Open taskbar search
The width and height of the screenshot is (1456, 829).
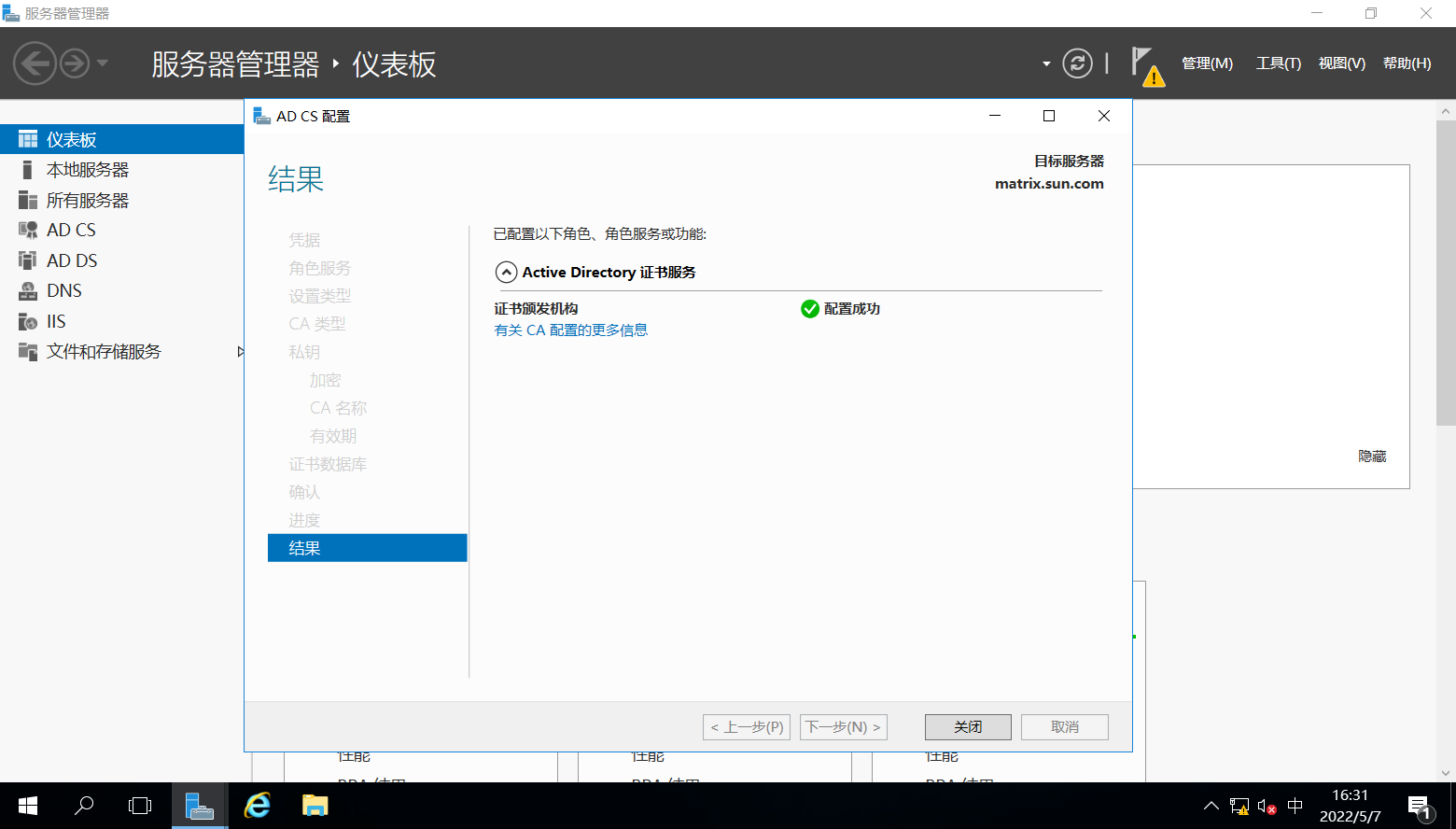coord(84,806)
